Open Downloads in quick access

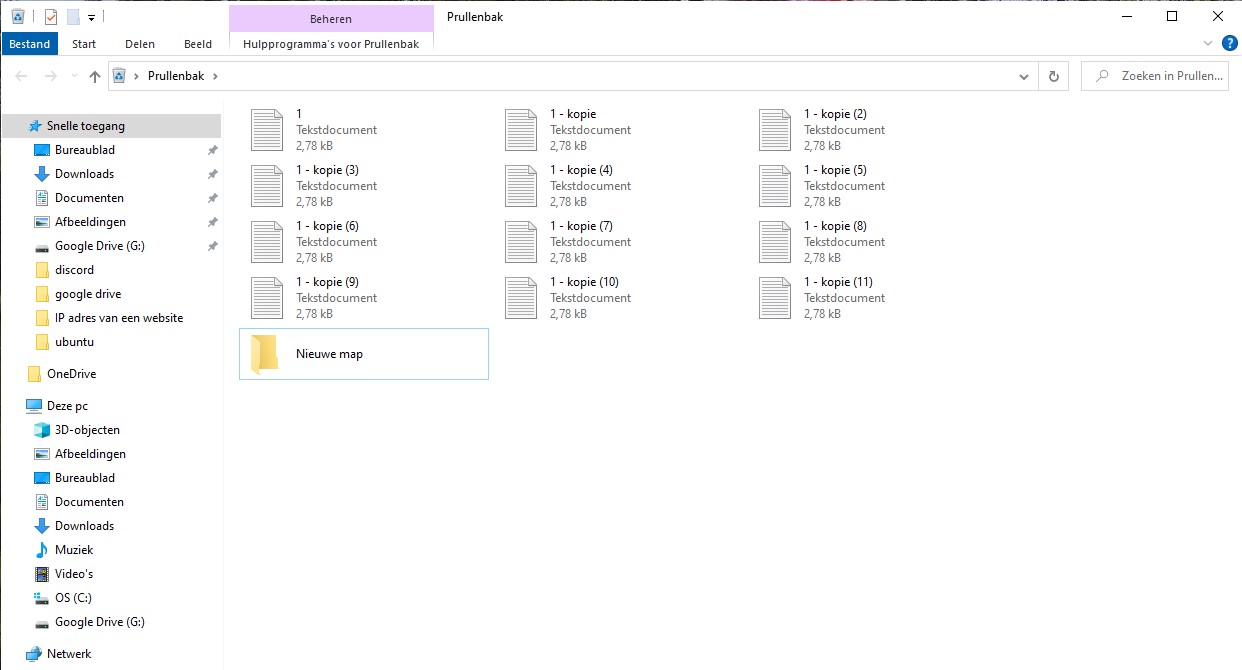point(84,174)
